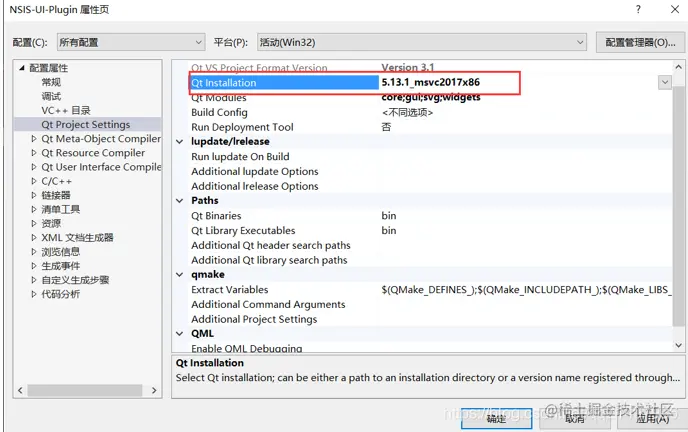Select Additional lrelease Options property
This screenshot has height=432, width=688.
point(254,186)
